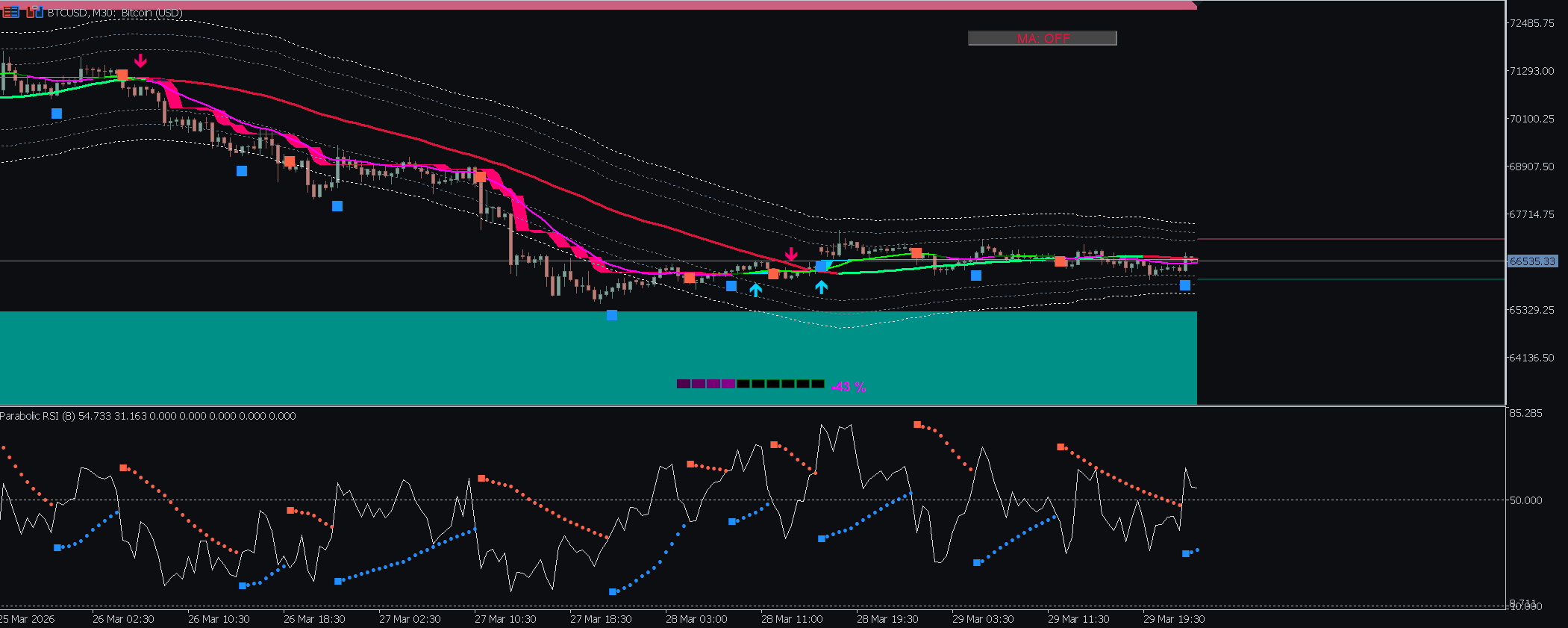
Task: Click the last blue Parabolic RSI square marker
Action: click(1186, 553)
